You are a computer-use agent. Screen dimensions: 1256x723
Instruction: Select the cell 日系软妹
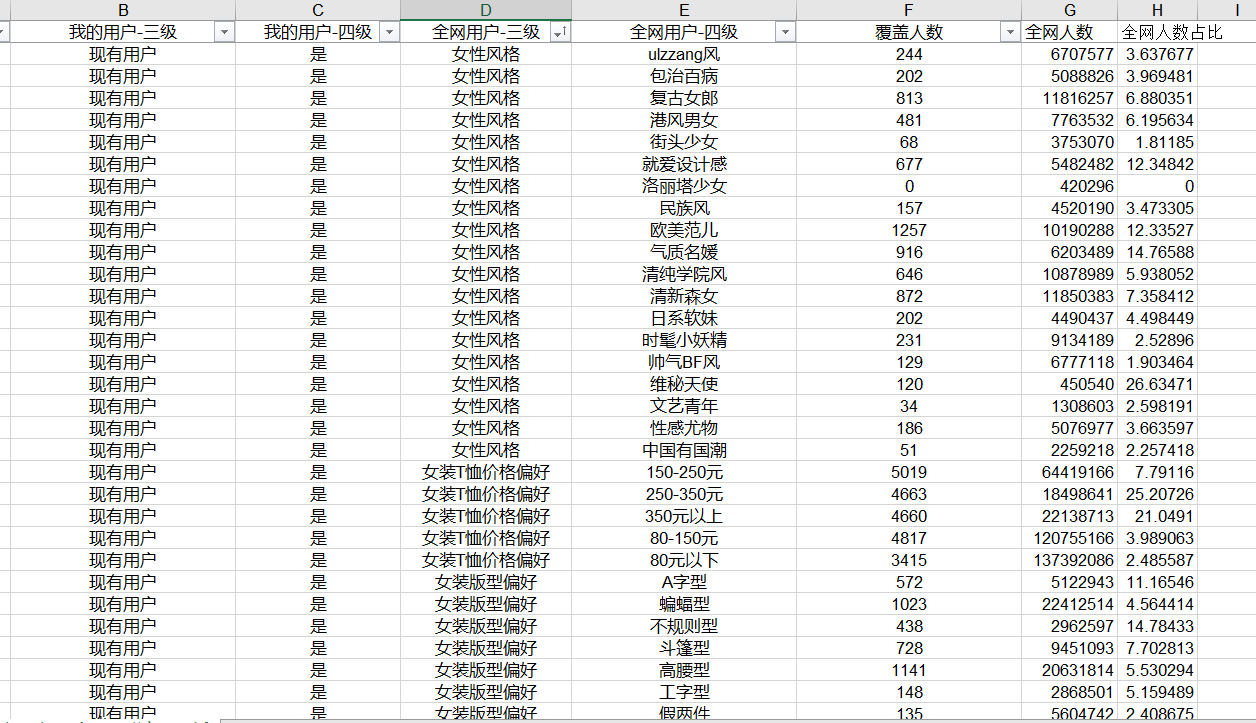click(x=684, y=318)
